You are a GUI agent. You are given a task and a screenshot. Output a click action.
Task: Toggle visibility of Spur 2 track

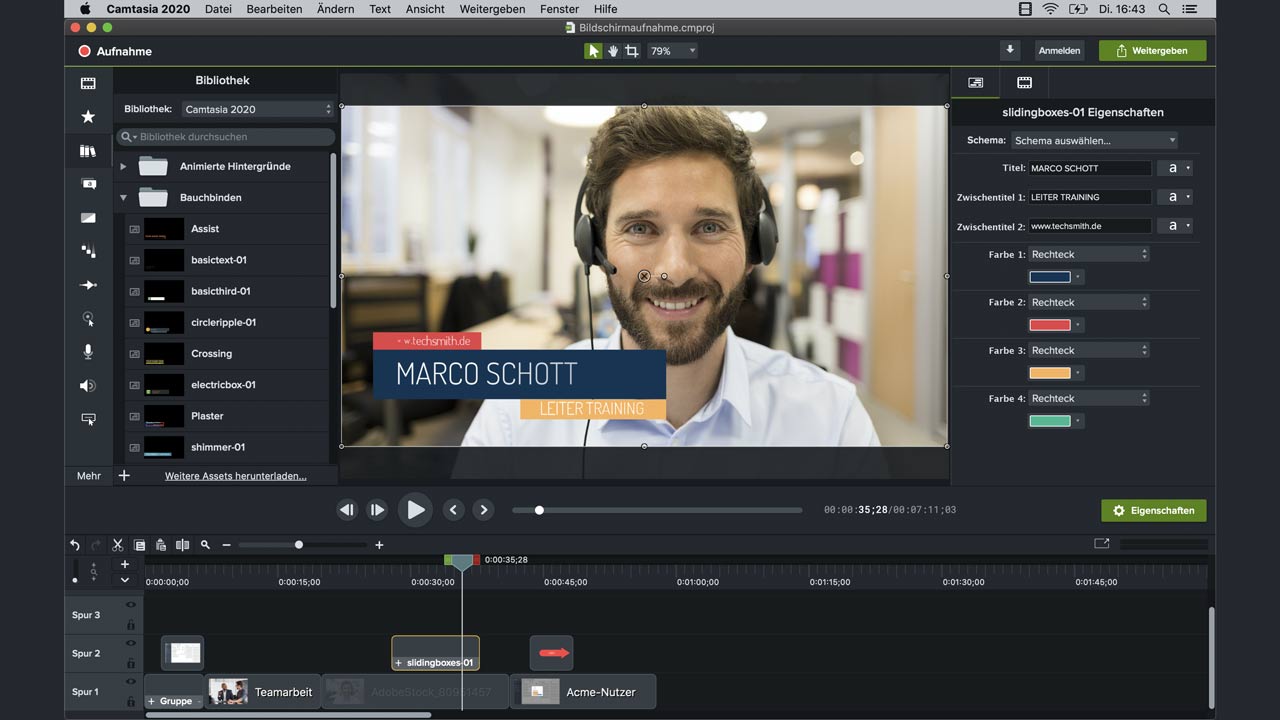(130, 643)
